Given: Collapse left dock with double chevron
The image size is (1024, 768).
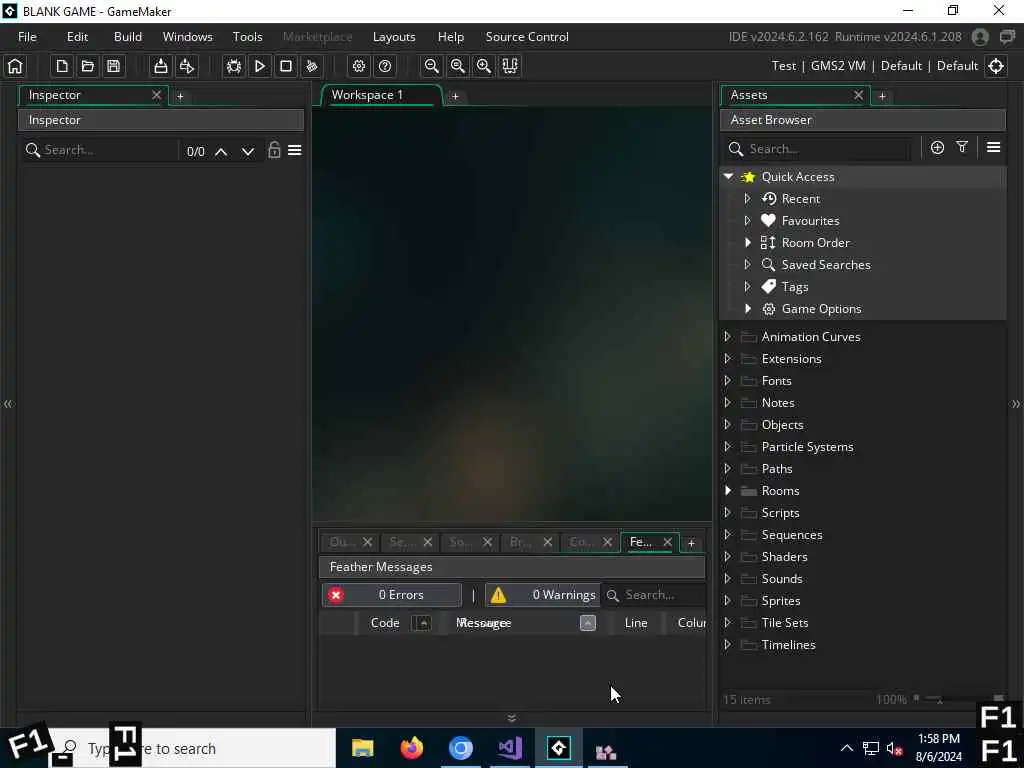Looking at the screenshot, I should 8,404.
